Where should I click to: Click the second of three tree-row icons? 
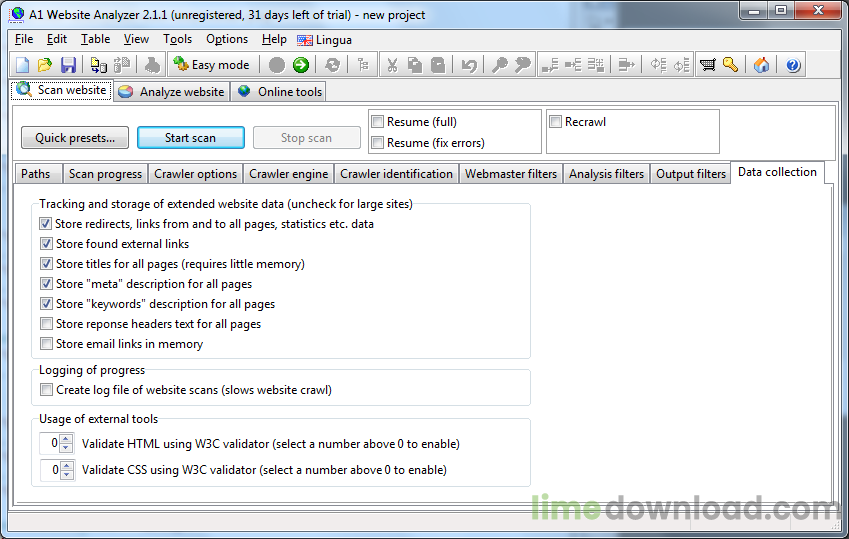coord(573,65)
